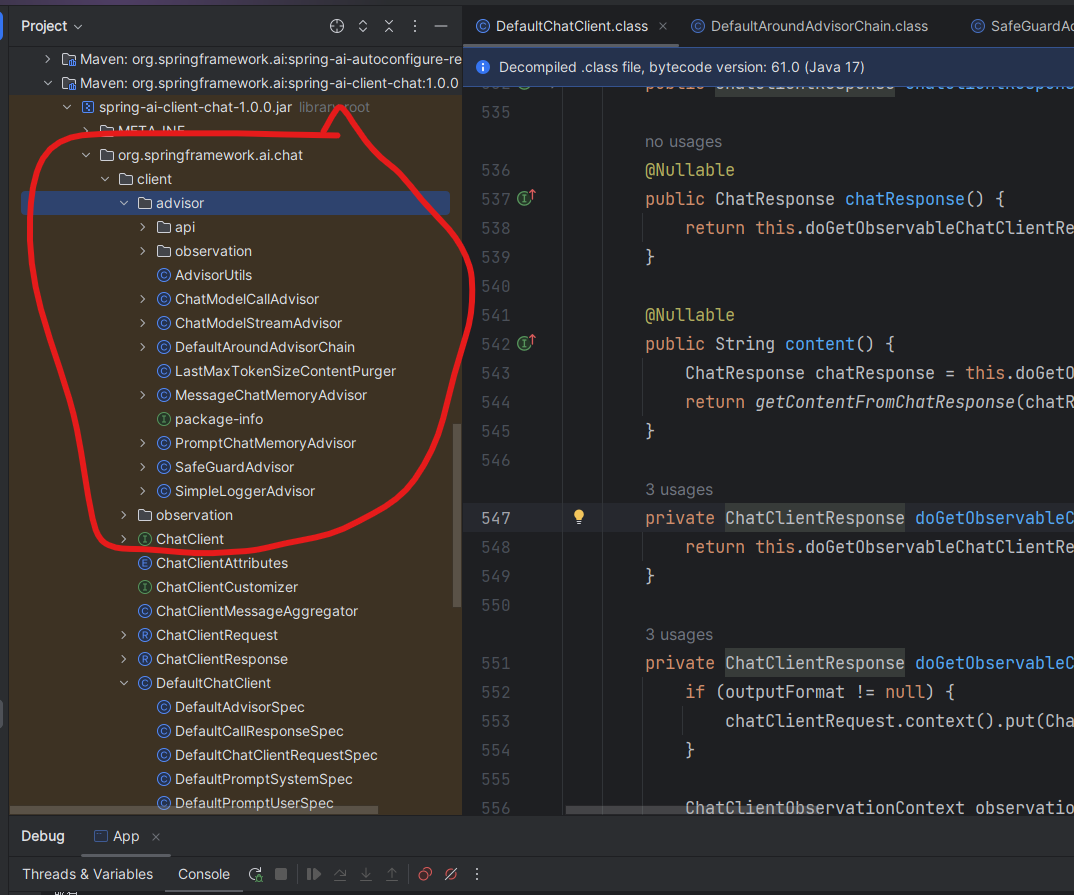The height and width of the screenshot is (895, 1074).
Task: Open the View Breakpoints icon
Action: (425, 874)
